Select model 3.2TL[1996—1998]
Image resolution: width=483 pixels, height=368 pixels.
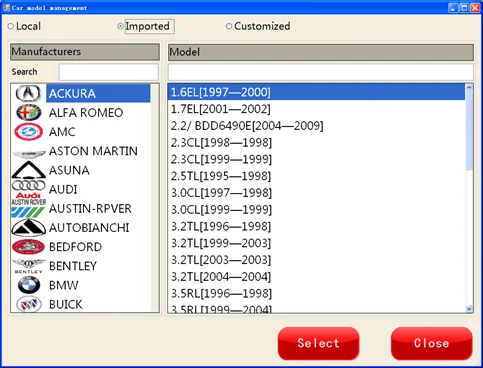coord(316,226)
